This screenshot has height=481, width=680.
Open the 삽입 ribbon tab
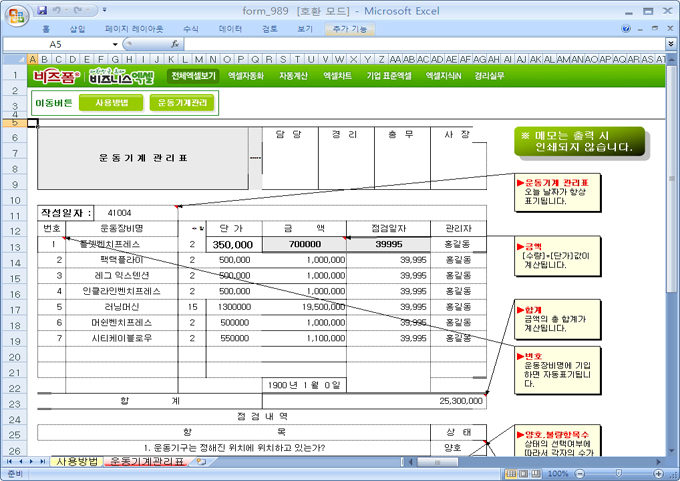77,29
